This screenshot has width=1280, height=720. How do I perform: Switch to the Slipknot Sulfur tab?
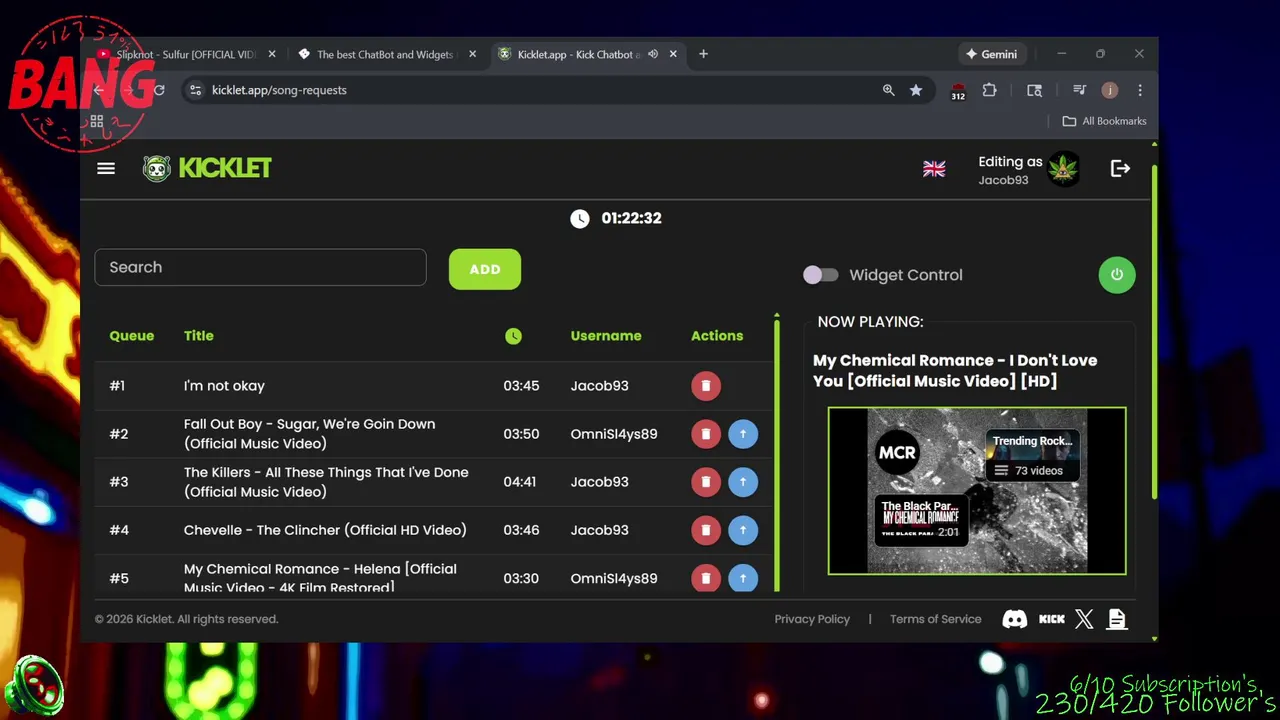(185, 54)
